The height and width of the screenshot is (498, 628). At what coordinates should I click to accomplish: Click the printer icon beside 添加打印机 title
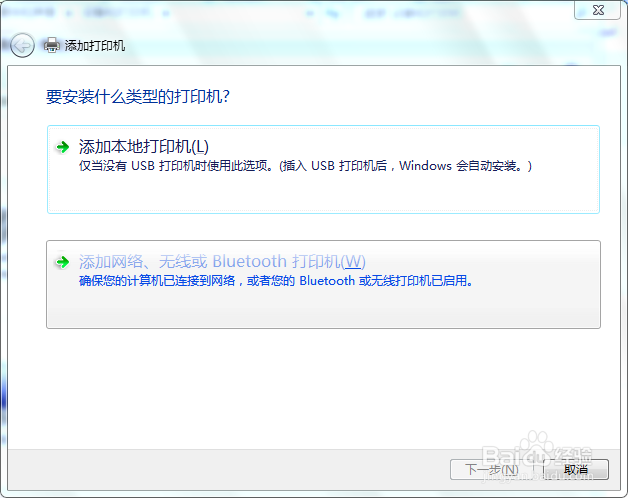52,45
